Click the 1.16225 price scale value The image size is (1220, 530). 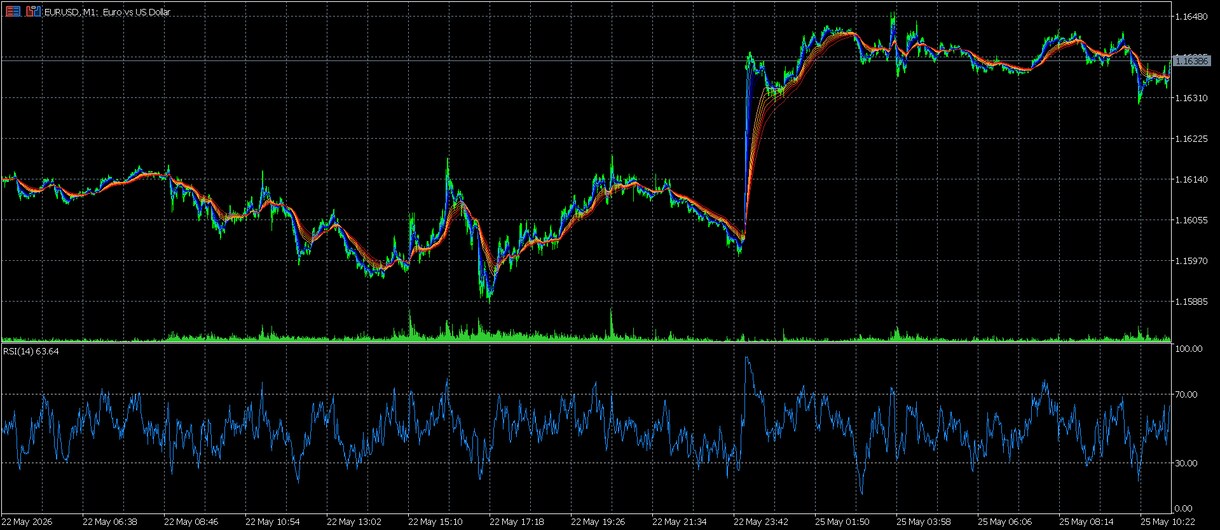1192,139
